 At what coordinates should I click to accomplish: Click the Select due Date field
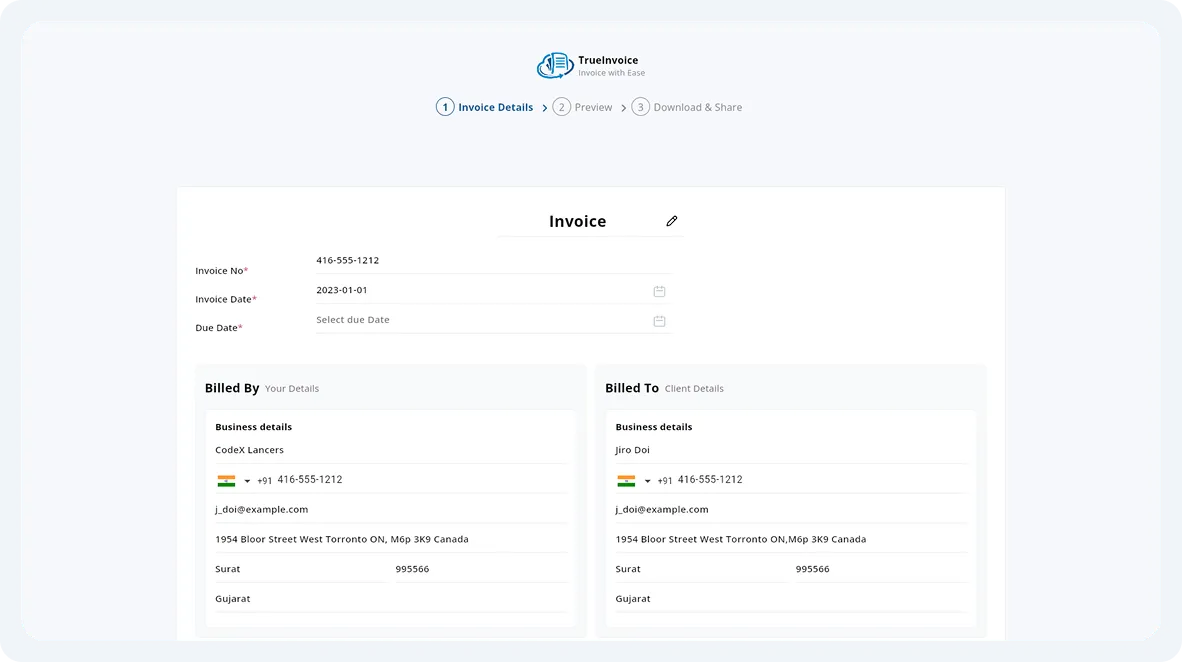coord(494,320)
